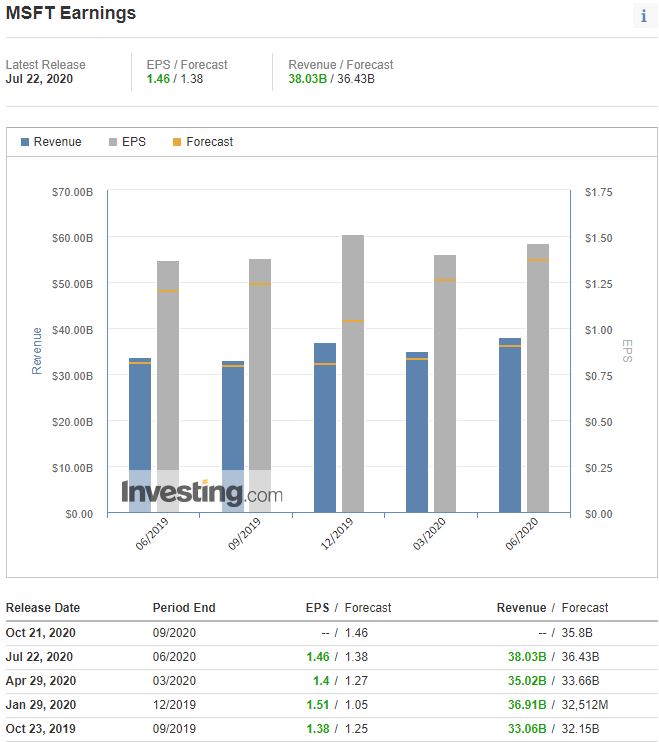Click the 06/2019 blue revenue bar
This screenshot has height=742, width=659.
140,435
